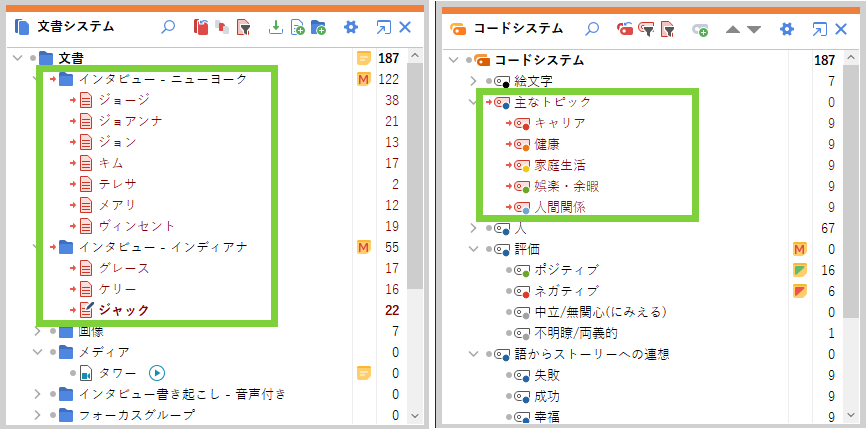866x429 pixels.
Task: Select the メアリ document
Action: (117, 205)
